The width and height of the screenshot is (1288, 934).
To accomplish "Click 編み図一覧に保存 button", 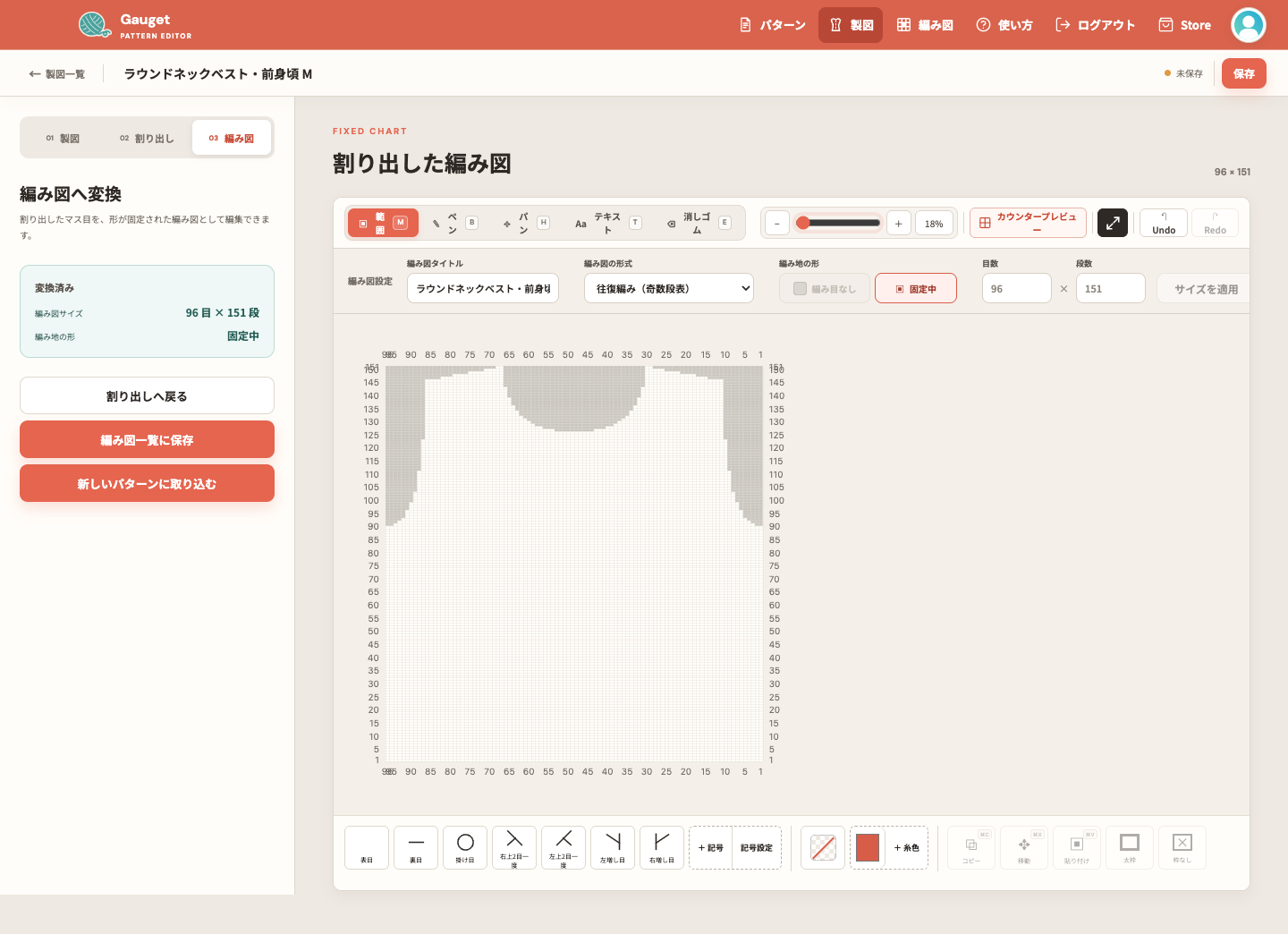I will coord(147,439).
